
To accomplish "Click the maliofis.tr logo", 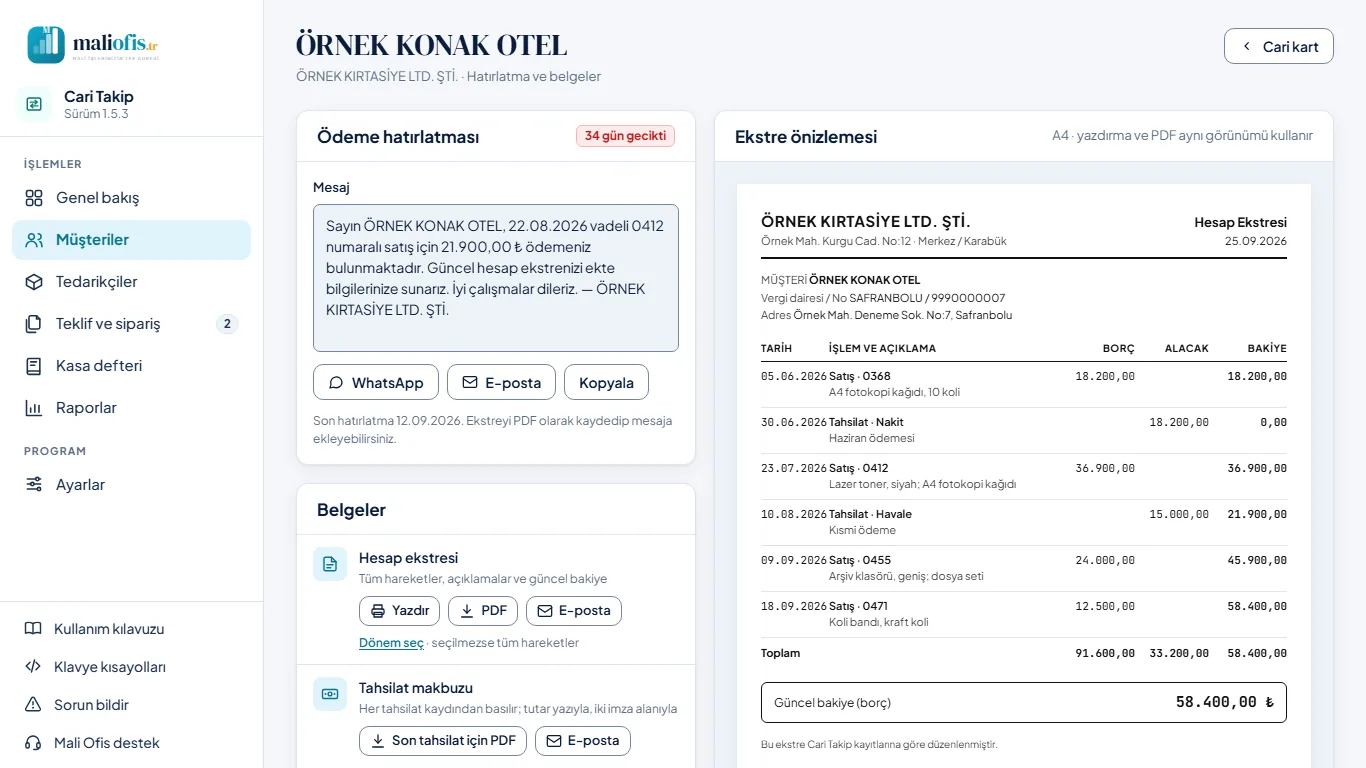I will click(x=93, y=45).
